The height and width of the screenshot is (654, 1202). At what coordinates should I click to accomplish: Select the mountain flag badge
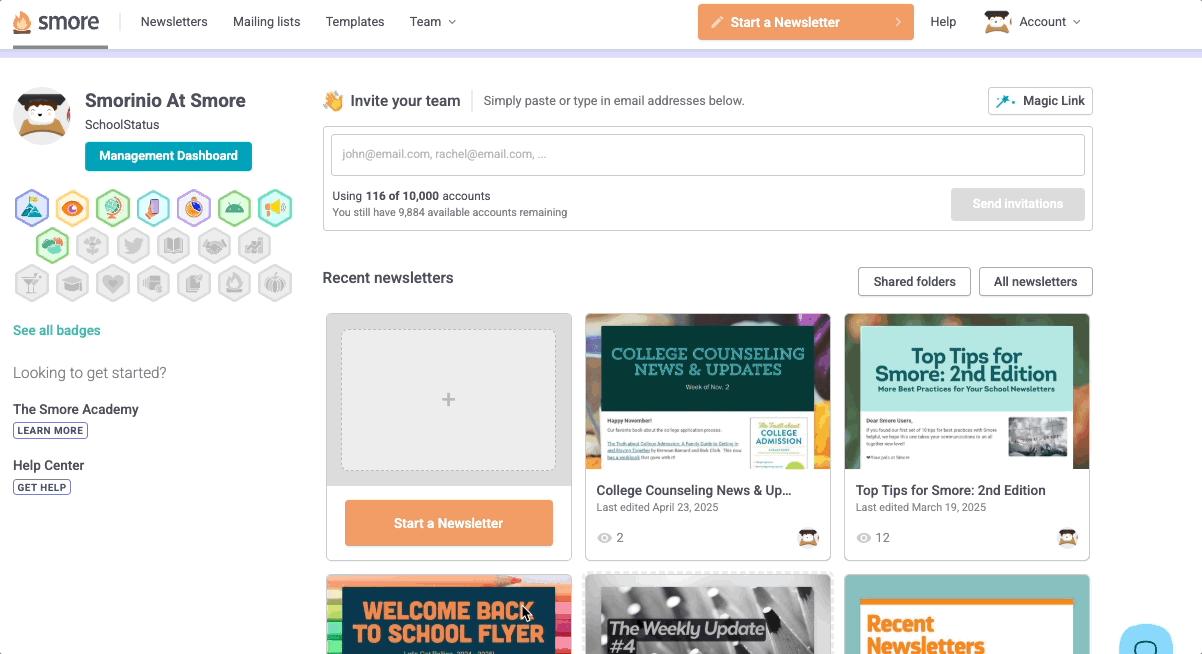tap(32, 208)
